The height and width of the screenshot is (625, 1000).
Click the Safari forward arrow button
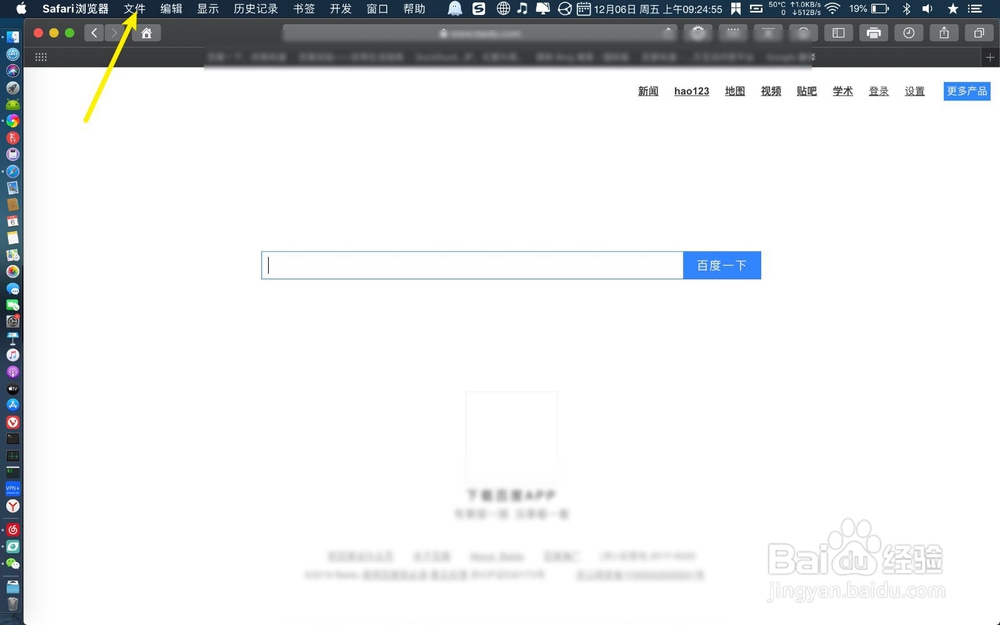(114, 33)
